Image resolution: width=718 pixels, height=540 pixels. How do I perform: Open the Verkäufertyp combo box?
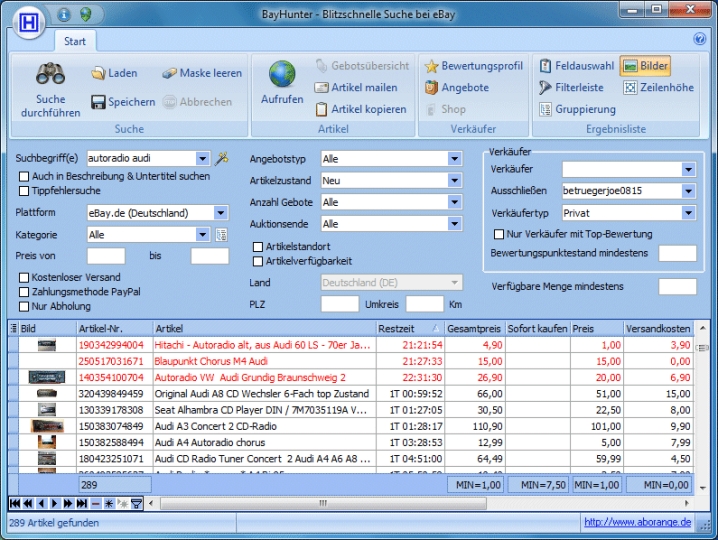click(688, 213)
